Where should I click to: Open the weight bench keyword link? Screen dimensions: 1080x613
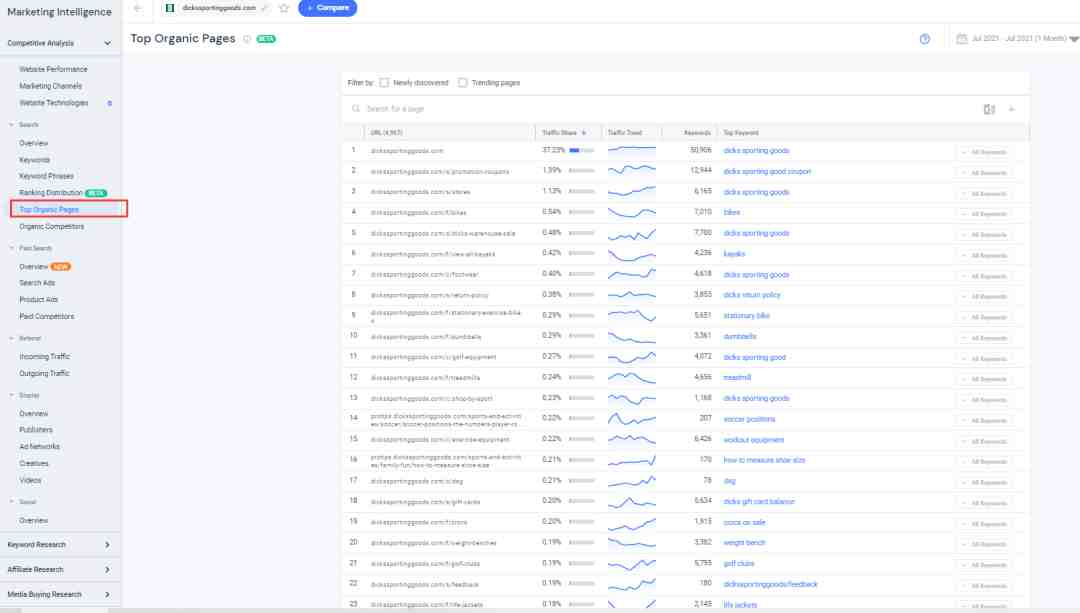click(x=745, y=543)
